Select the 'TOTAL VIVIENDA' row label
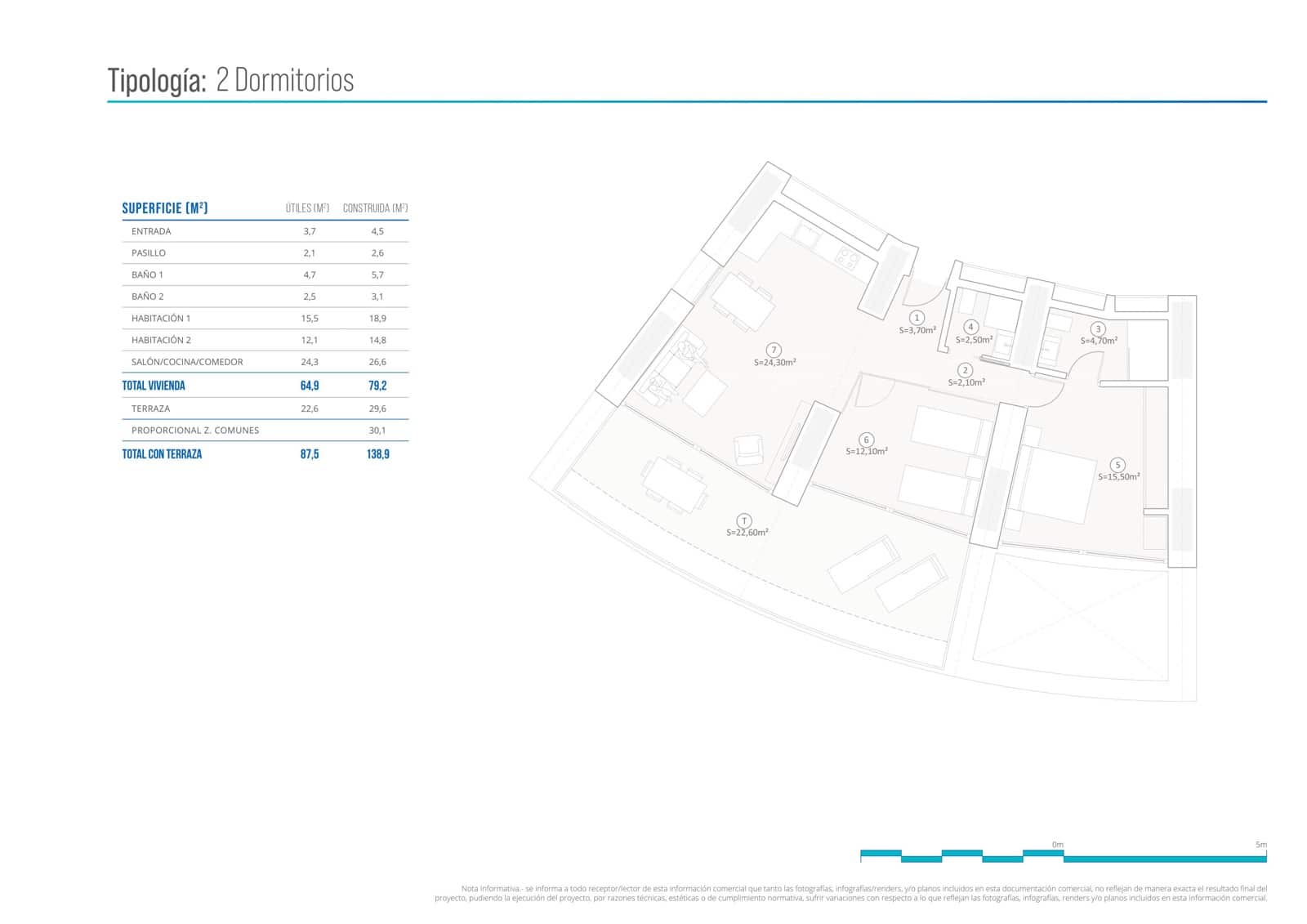The image size is (1307, 924). pyautogui.click(x=154, y=386)
